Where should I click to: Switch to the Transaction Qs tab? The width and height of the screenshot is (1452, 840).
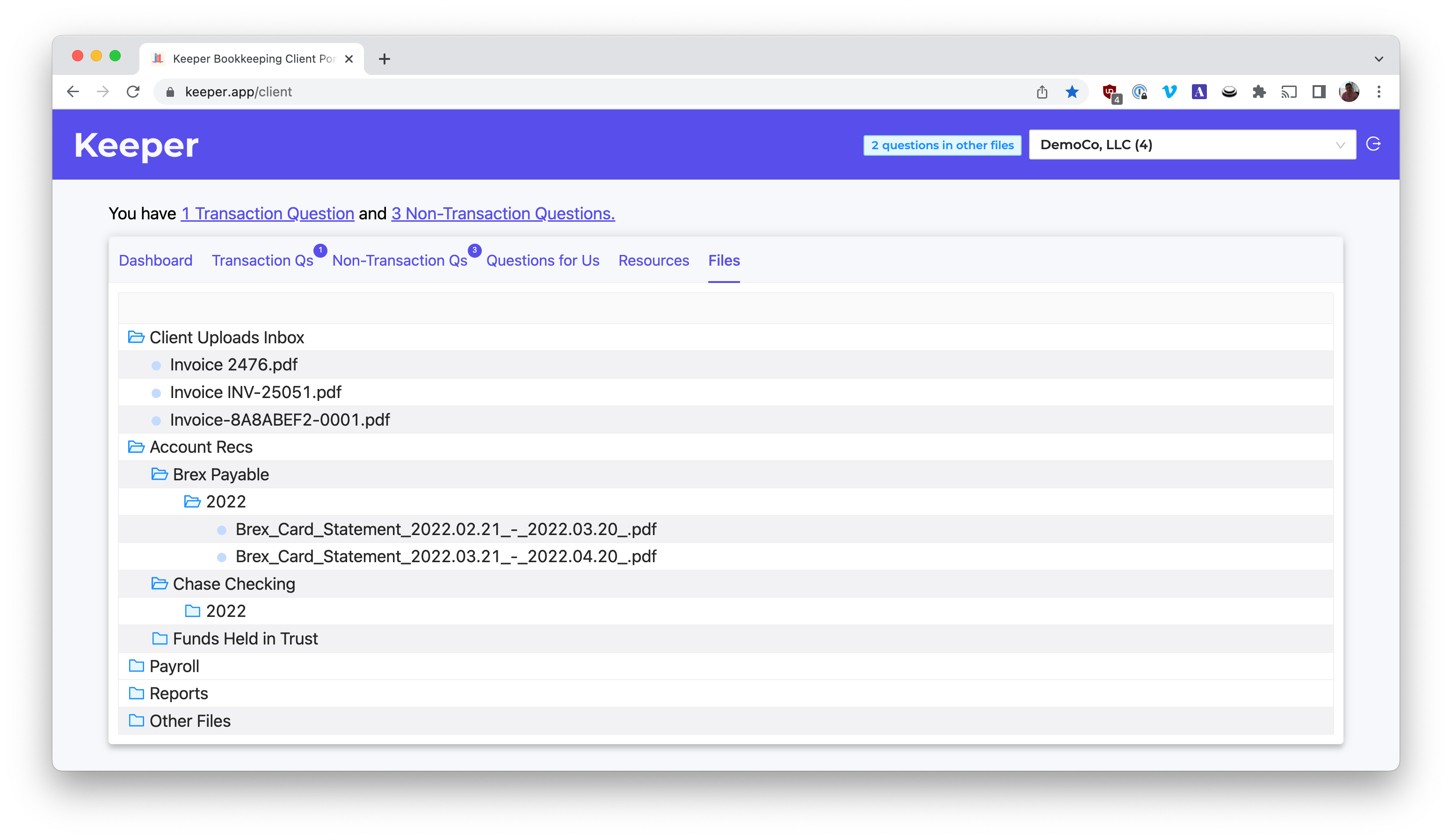coord(262,260)
